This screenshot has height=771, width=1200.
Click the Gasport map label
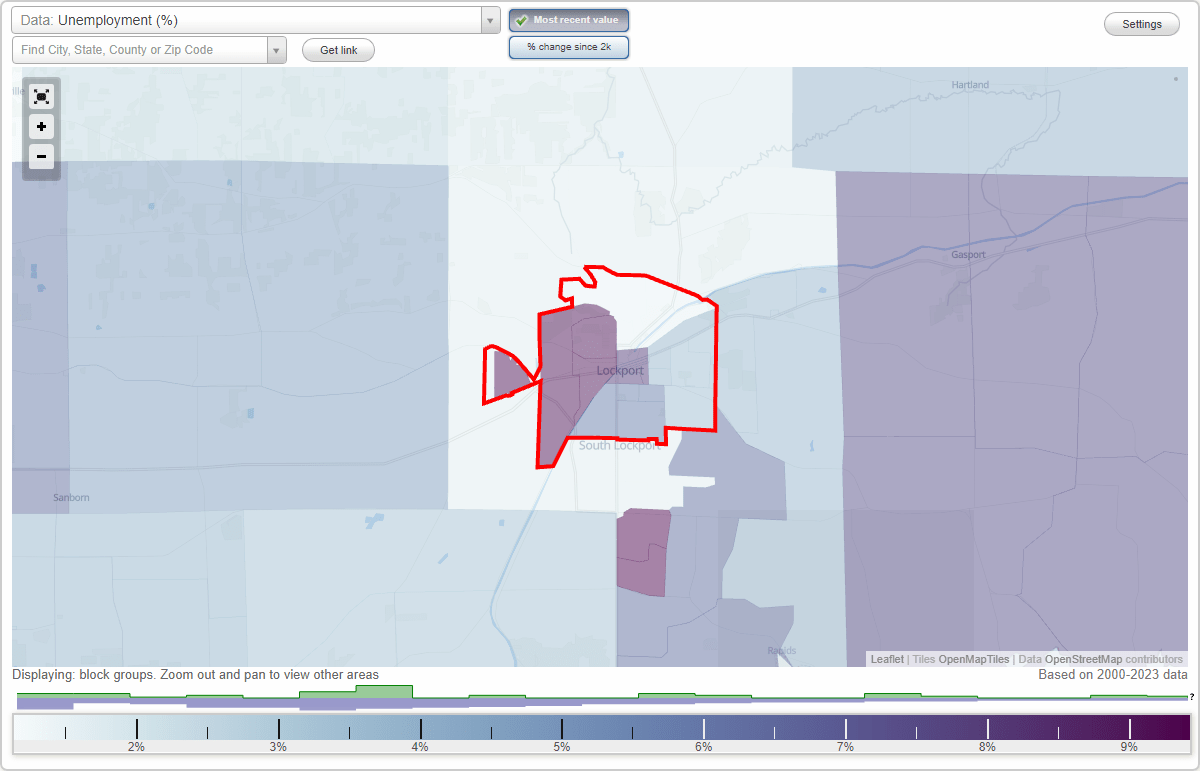968,255
